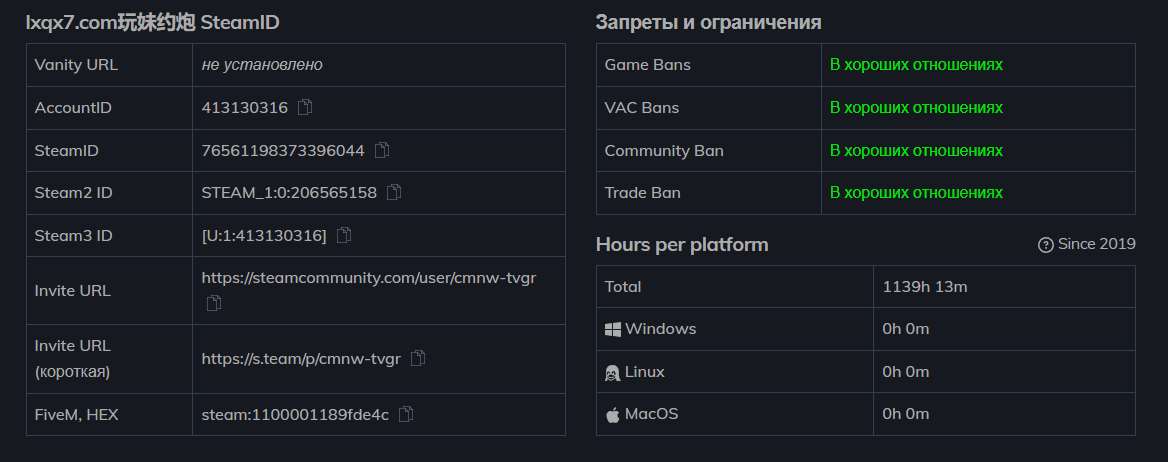
Task: Click the Hours per platform heading
Action: pyautogui.click(x=682, y=245)
